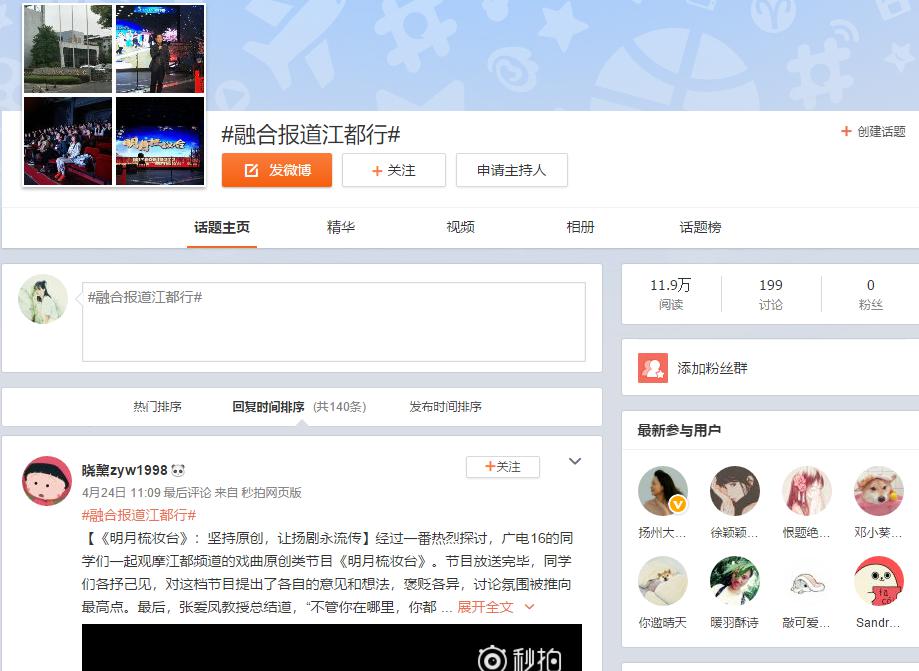Click into the topic post text box
Image resolution: width=919 pixels, height=671 pixels.
pyautogui.click(x=333, y=322)
